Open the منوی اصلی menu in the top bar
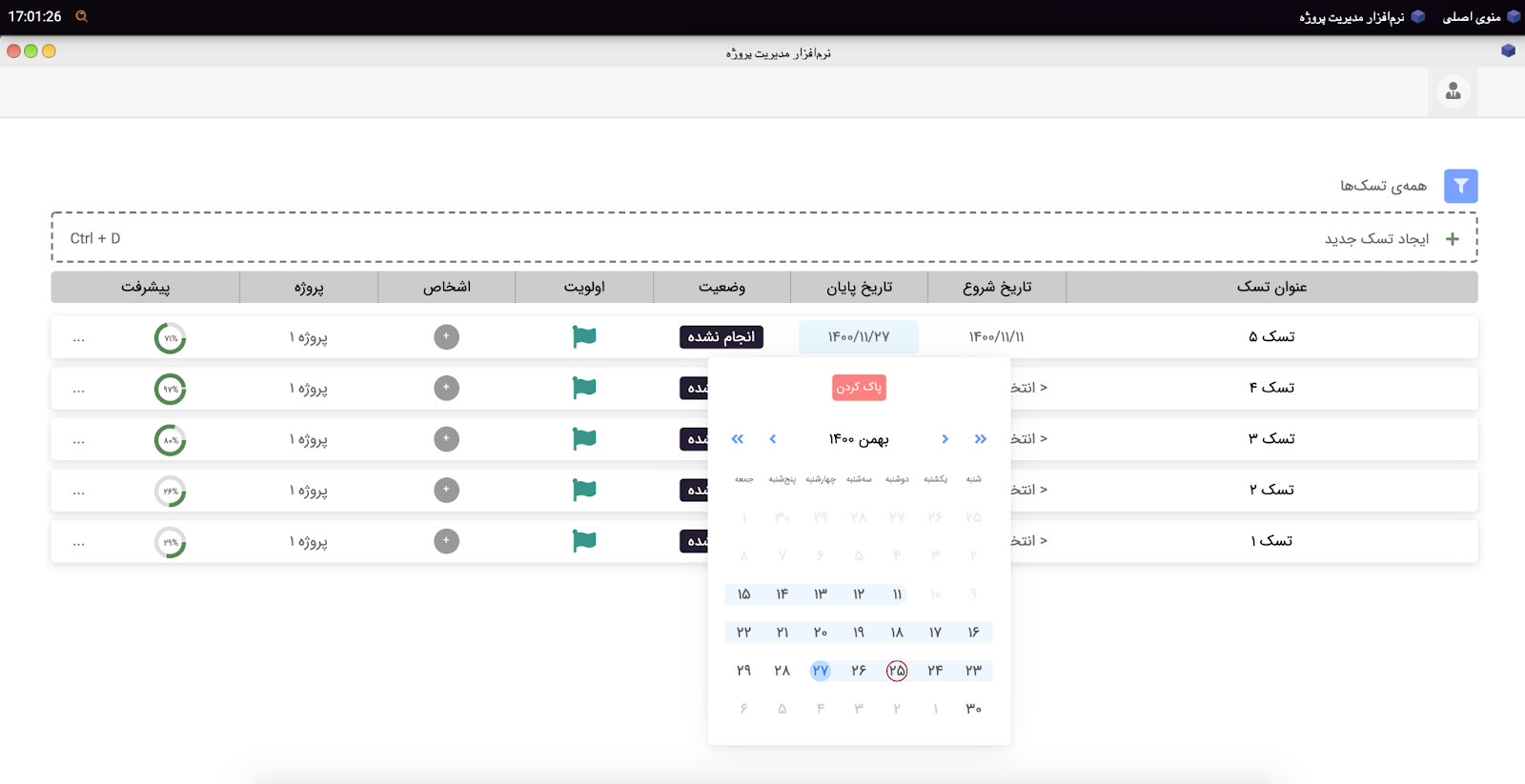1525x784 pixels. [x=1481, y=17]
